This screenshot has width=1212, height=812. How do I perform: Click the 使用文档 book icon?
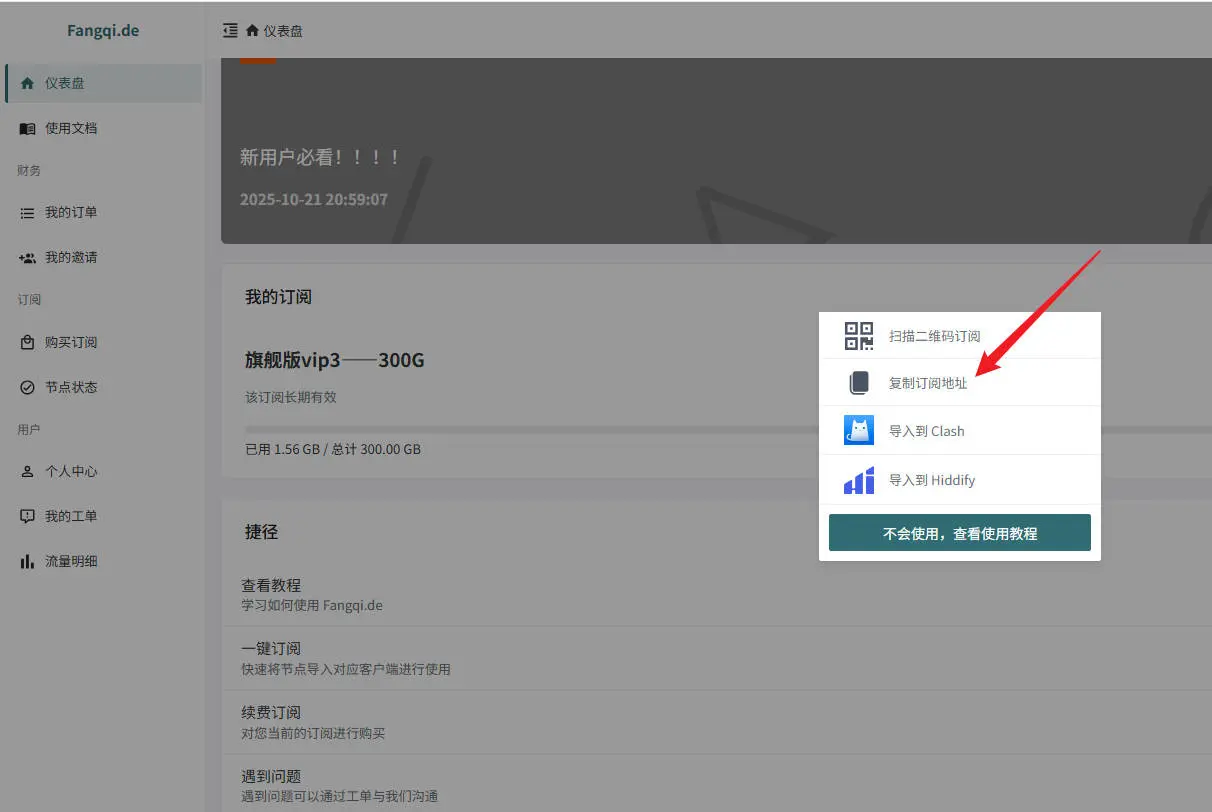27,128
